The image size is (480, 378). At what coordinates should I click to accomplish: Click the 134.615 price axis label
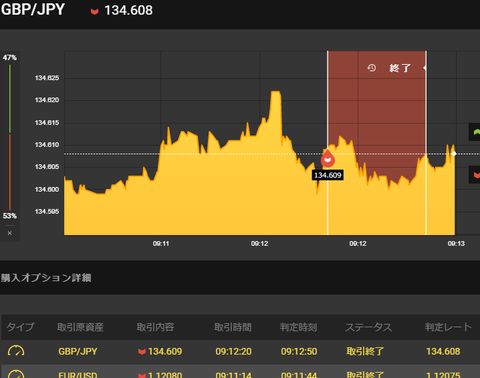tap(47, 123)
